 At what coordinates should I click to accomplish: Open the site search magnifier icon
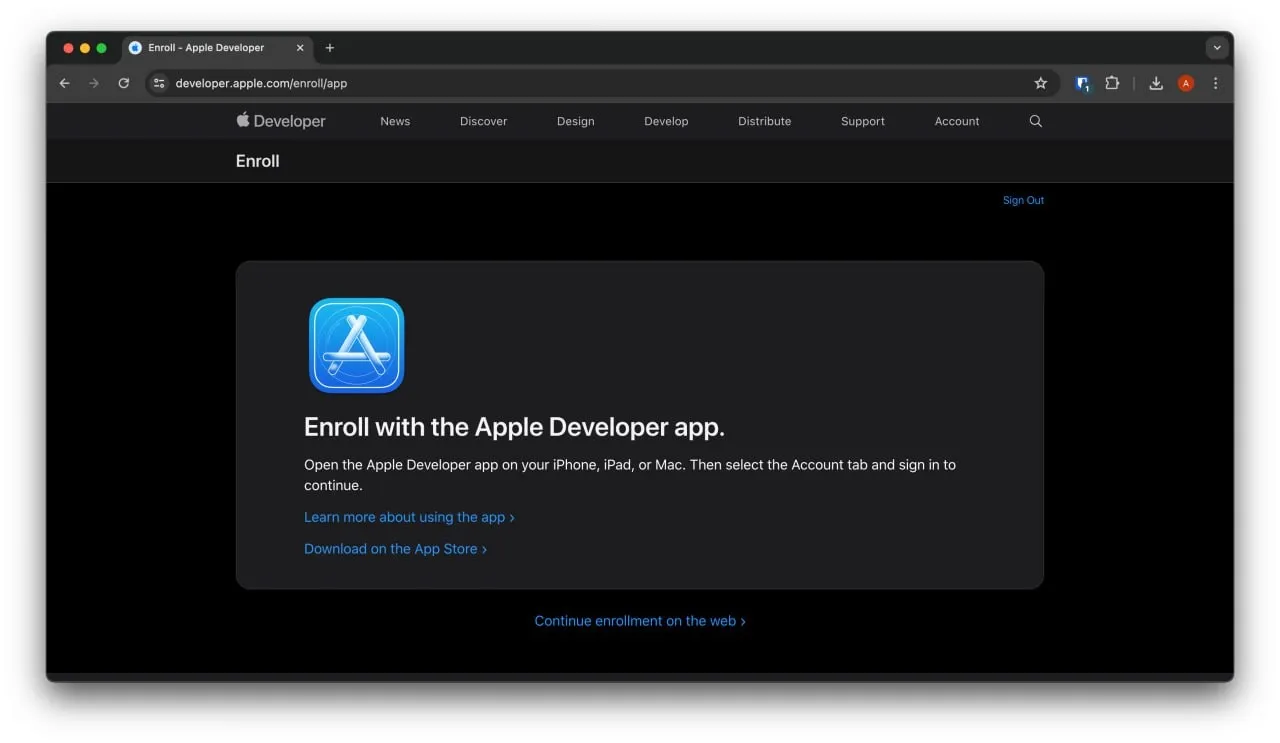click(1036, 121)
